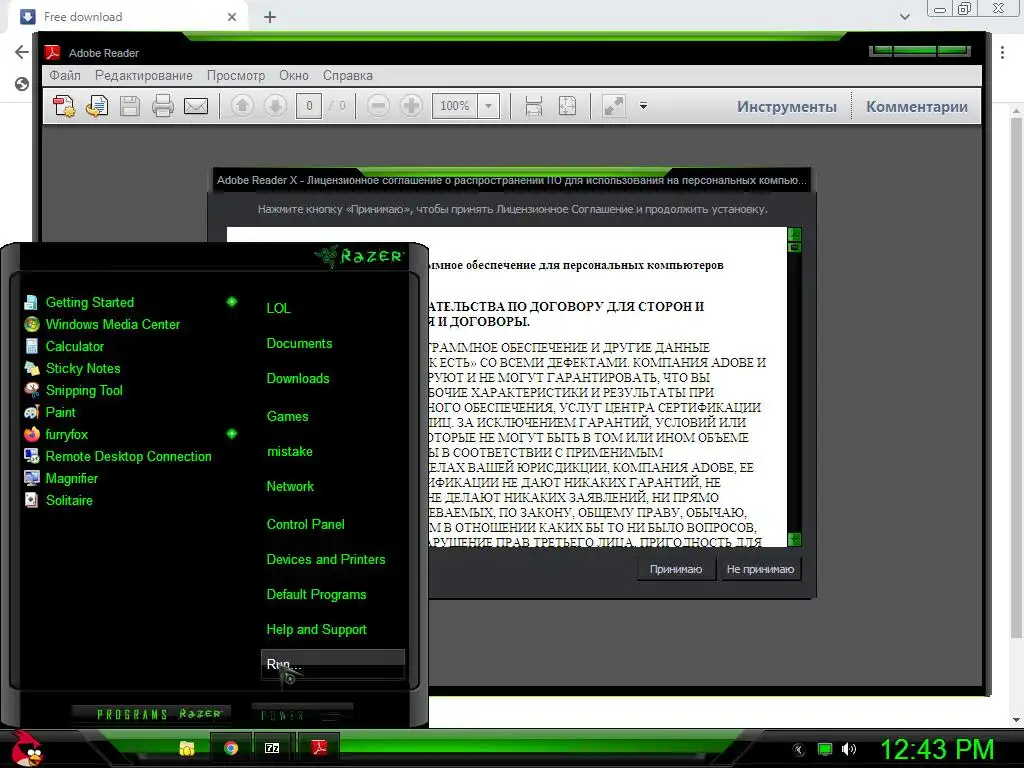Go to next page arrow button

(x=275, y=106)
